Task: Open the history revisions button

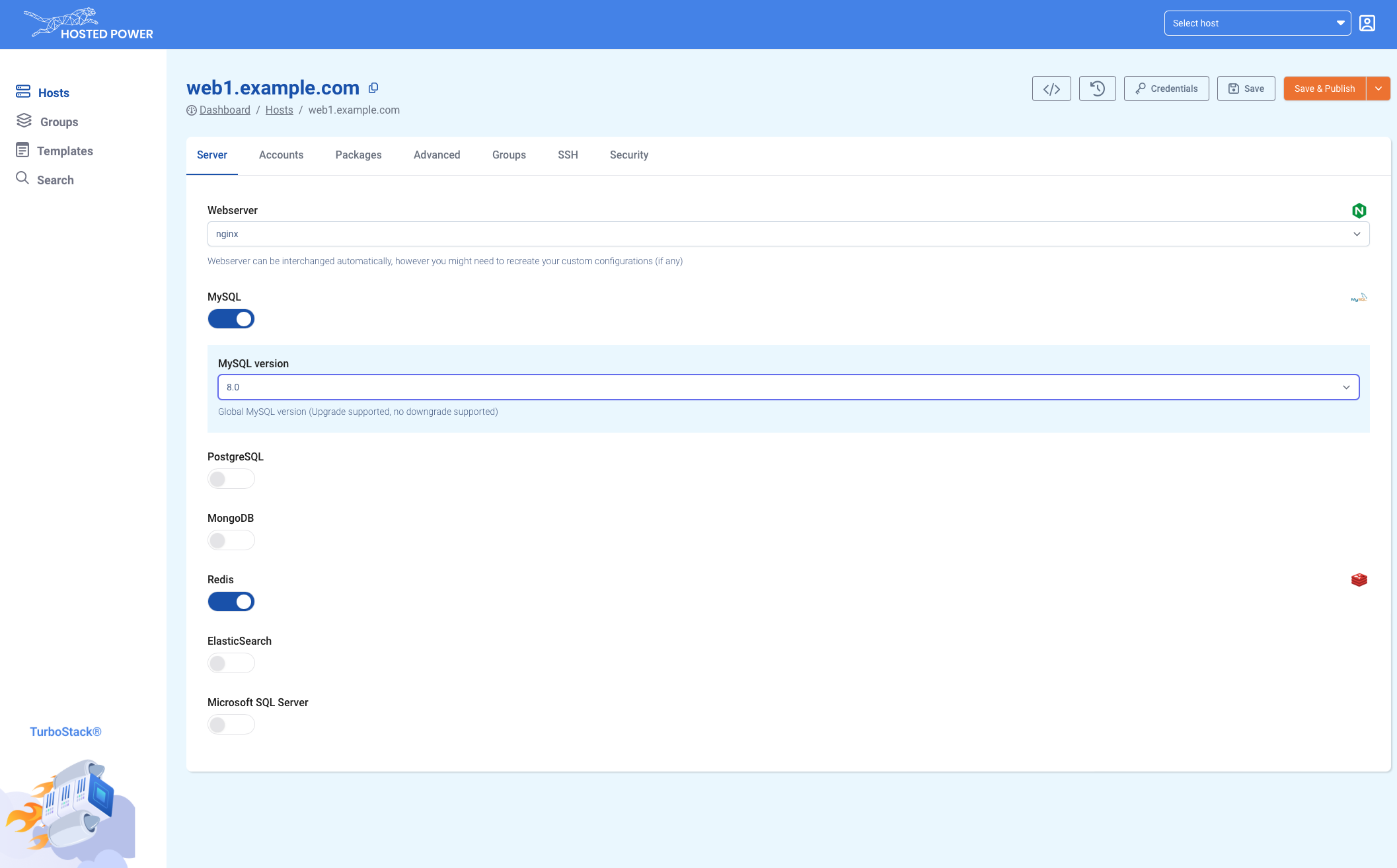Action: coord(1097,89)
